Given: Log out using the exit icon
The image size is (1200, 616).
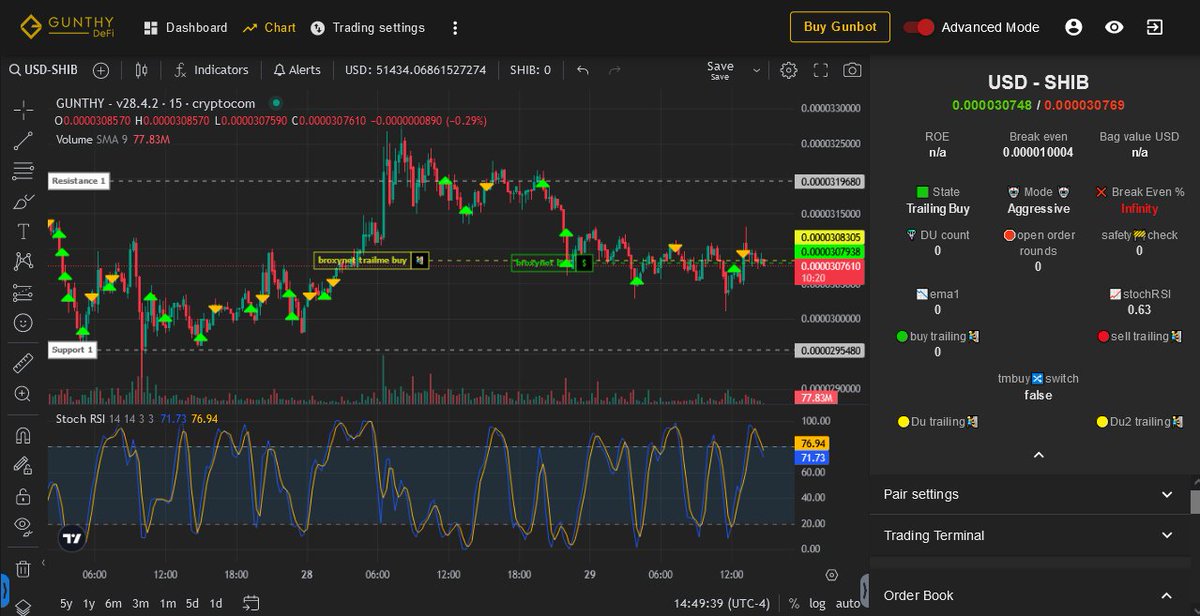Looking at the screenshot, I should 1155,27.
